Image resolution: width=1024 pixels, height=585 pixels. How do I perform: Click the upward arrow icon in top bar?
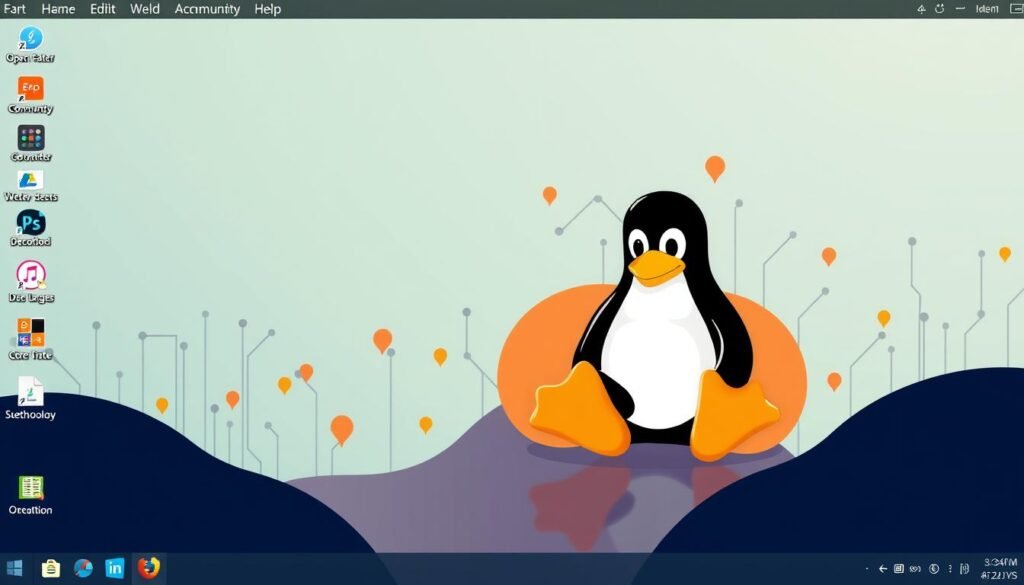(921, 9)
